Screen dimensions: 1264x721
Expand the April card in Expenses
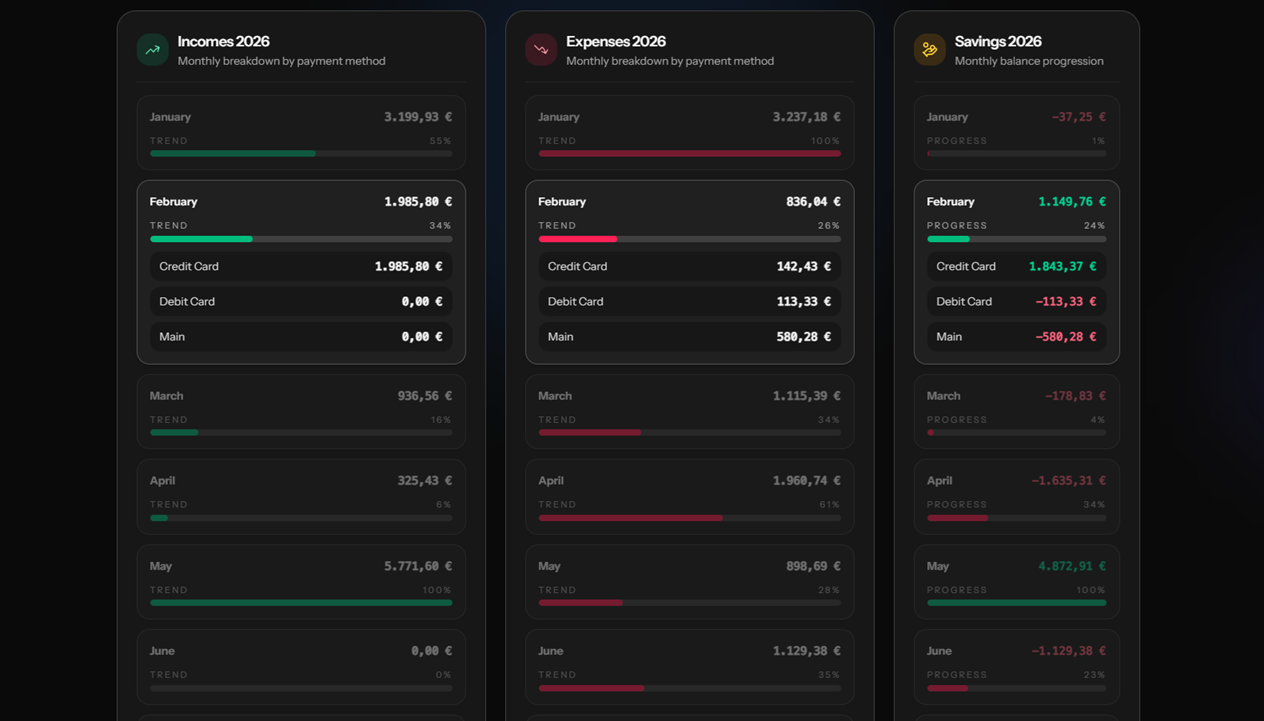[690, 497]
